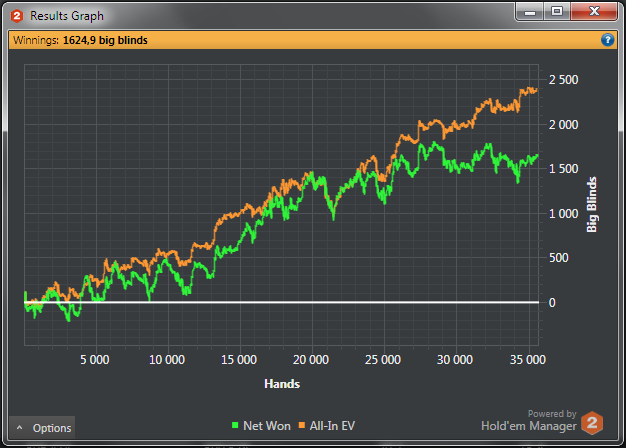Click the green Net Won legend swatch

pyautogui.click(x=235, y=426)
